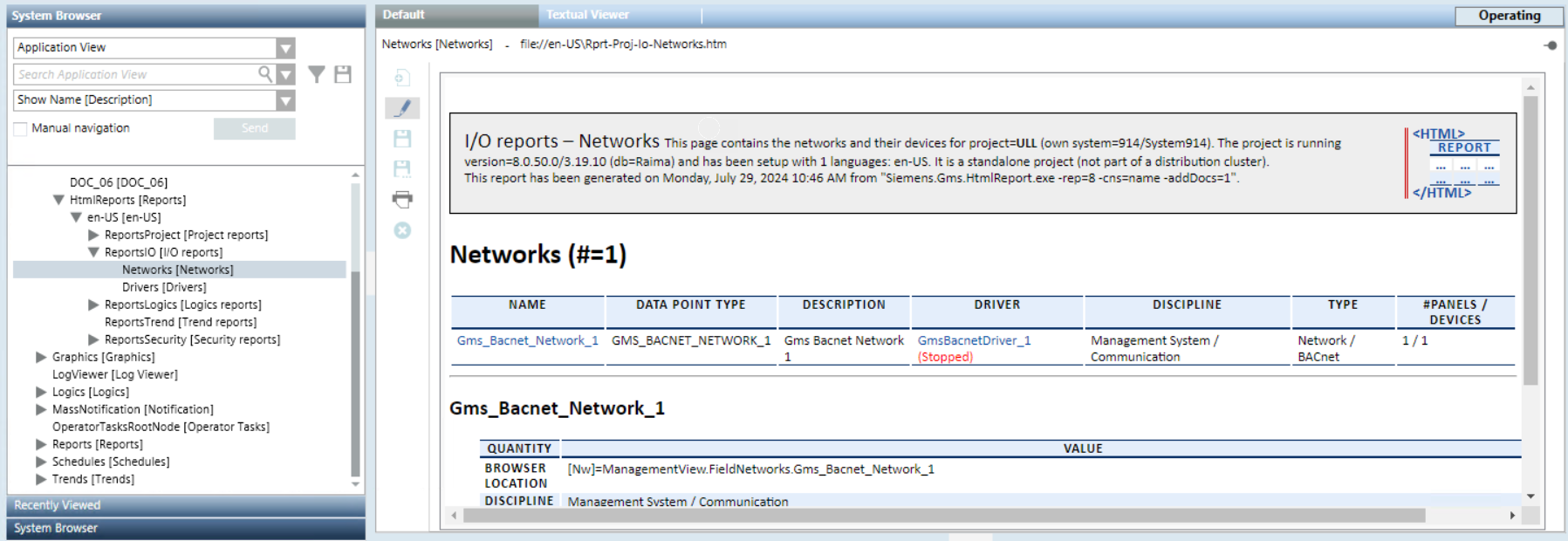Click the filter funnel icon
The image size is (1568, 541).
tap(317, 75)
